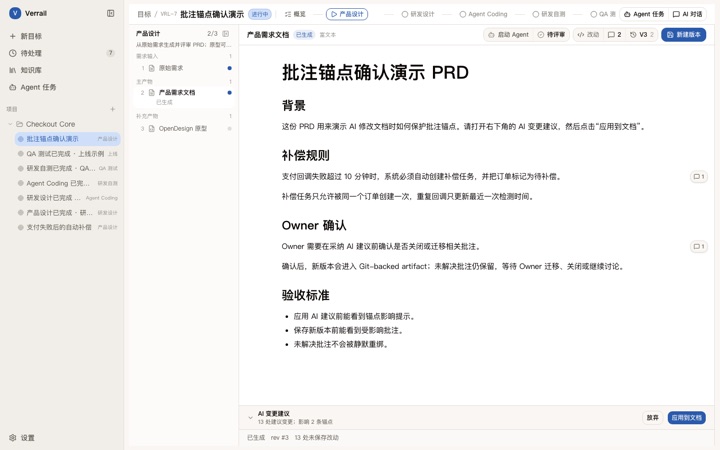Switch to the 概览 overview tab
Image resolution: width=720 pixels, height=450 pixels.
click(295, 14)
